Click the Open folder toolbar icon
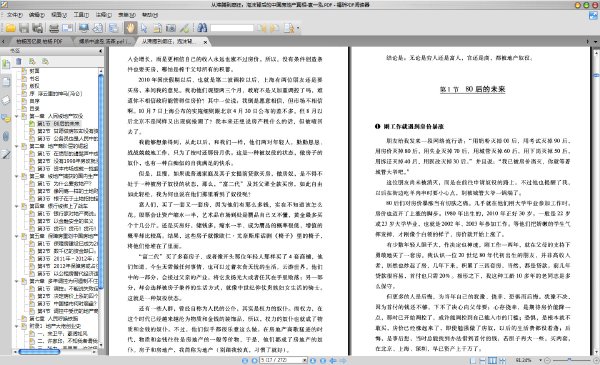600x365 pixels. [10, 28]
